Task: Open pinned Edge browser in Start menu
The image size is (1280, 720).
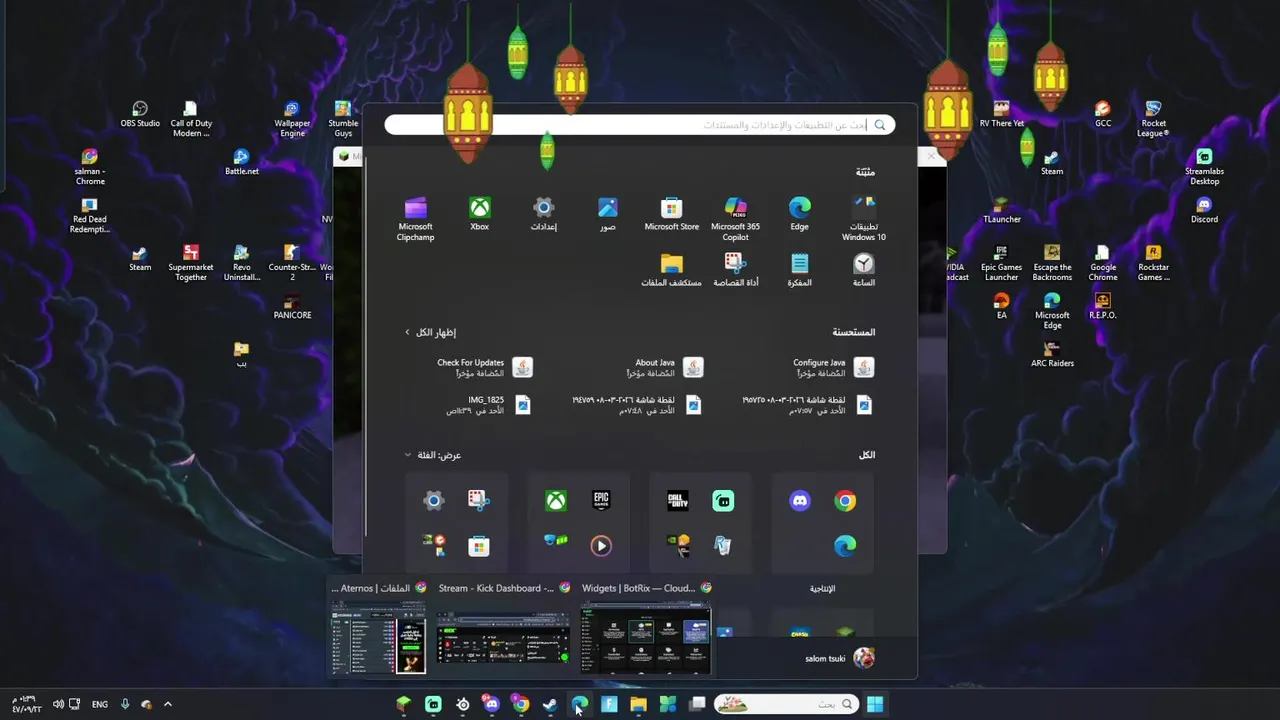Action: 799,214
